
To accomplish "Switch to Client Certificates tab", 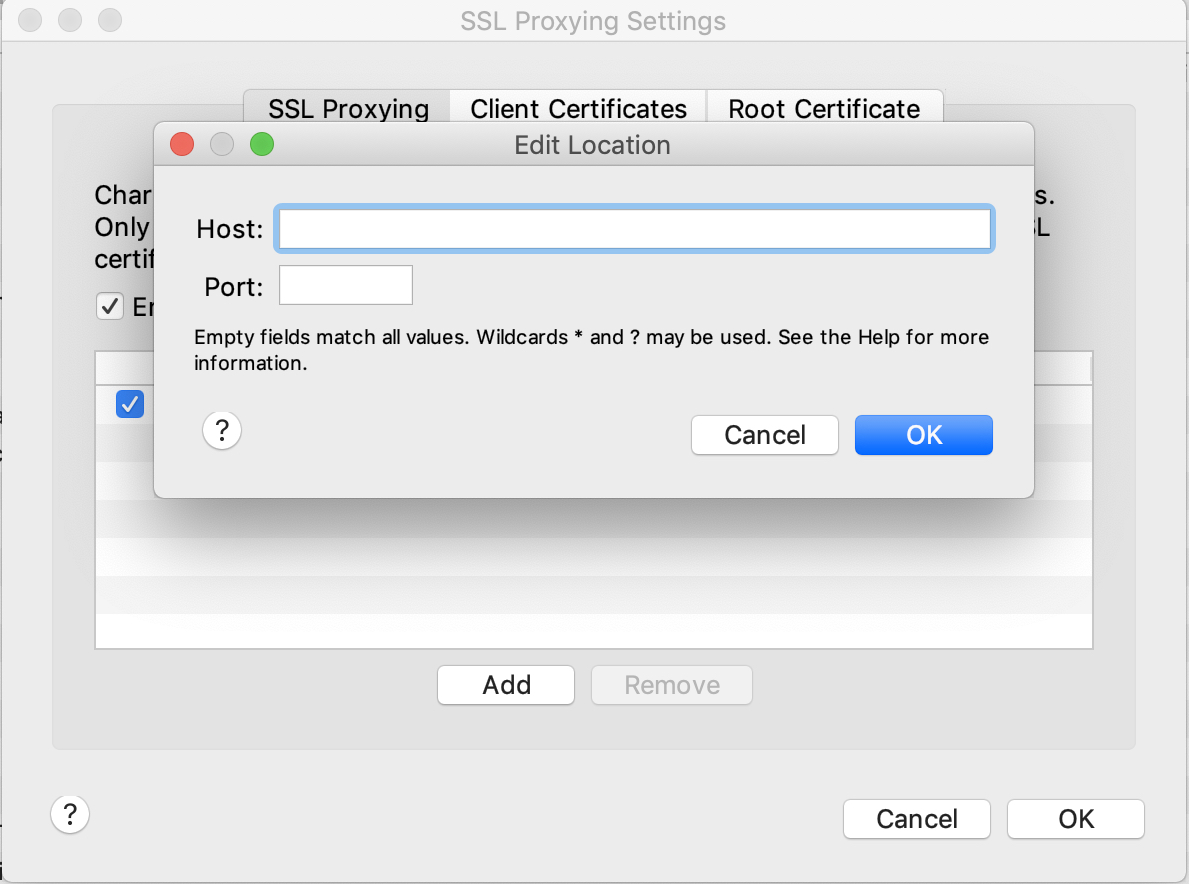I will point(579,108).
